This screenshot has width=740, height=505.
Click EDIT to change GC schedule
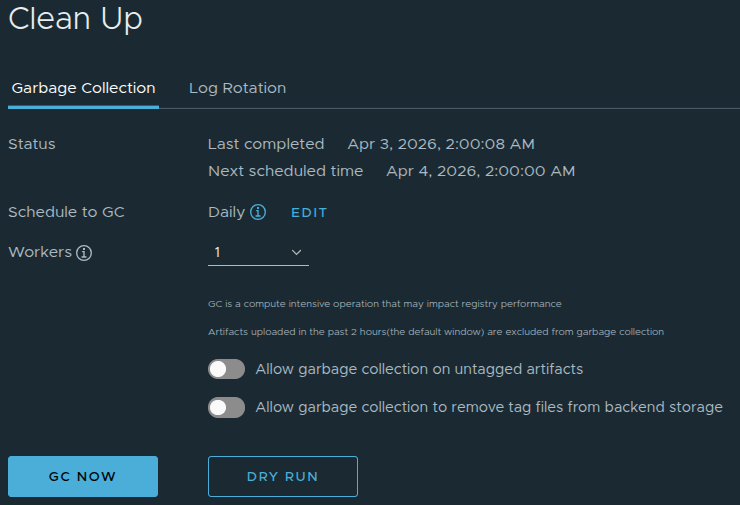tap(309, 213)
